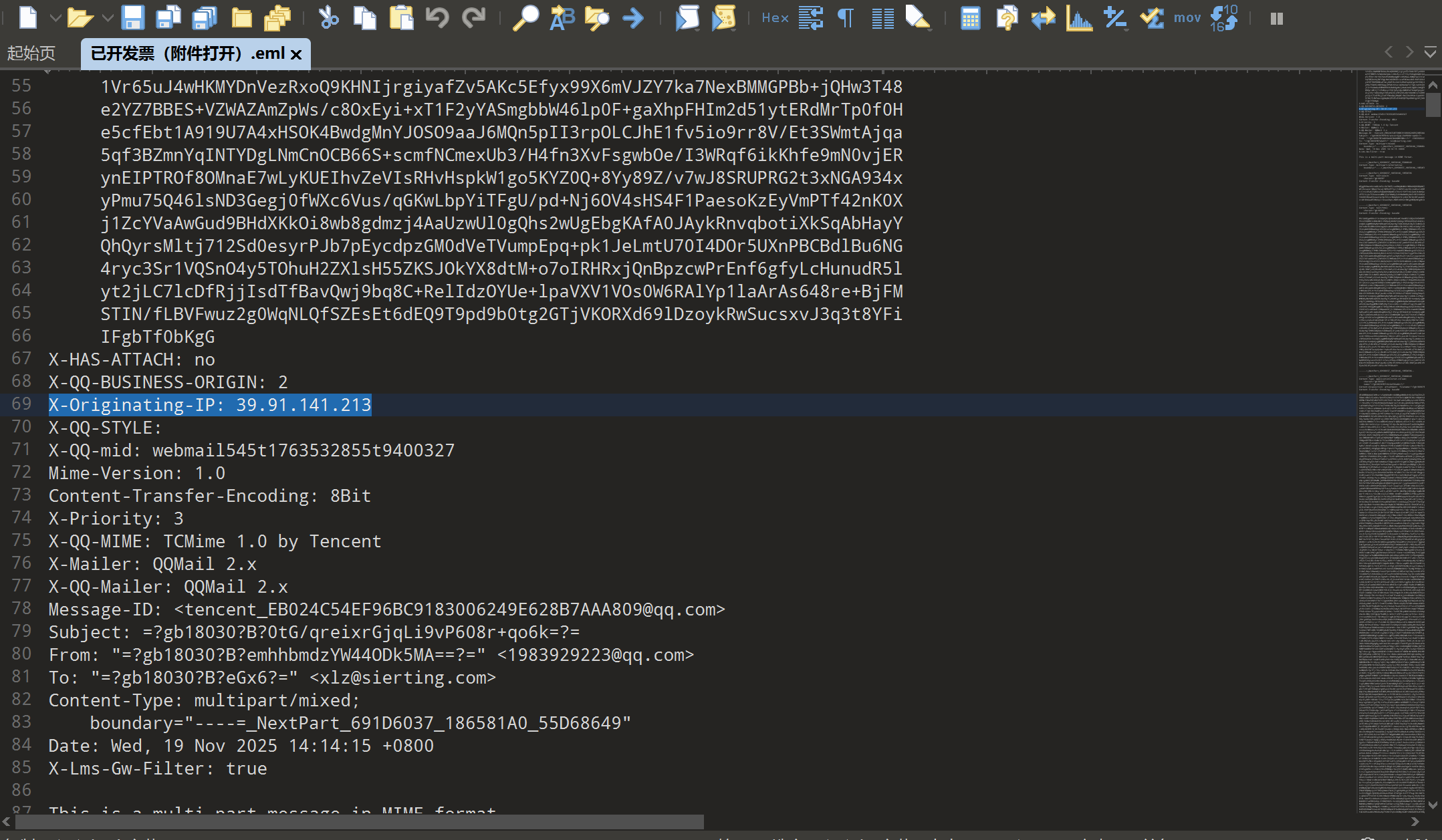Click the Cut scissors icon
This screenshot has width=1442, height=840.
coord(328,18)
